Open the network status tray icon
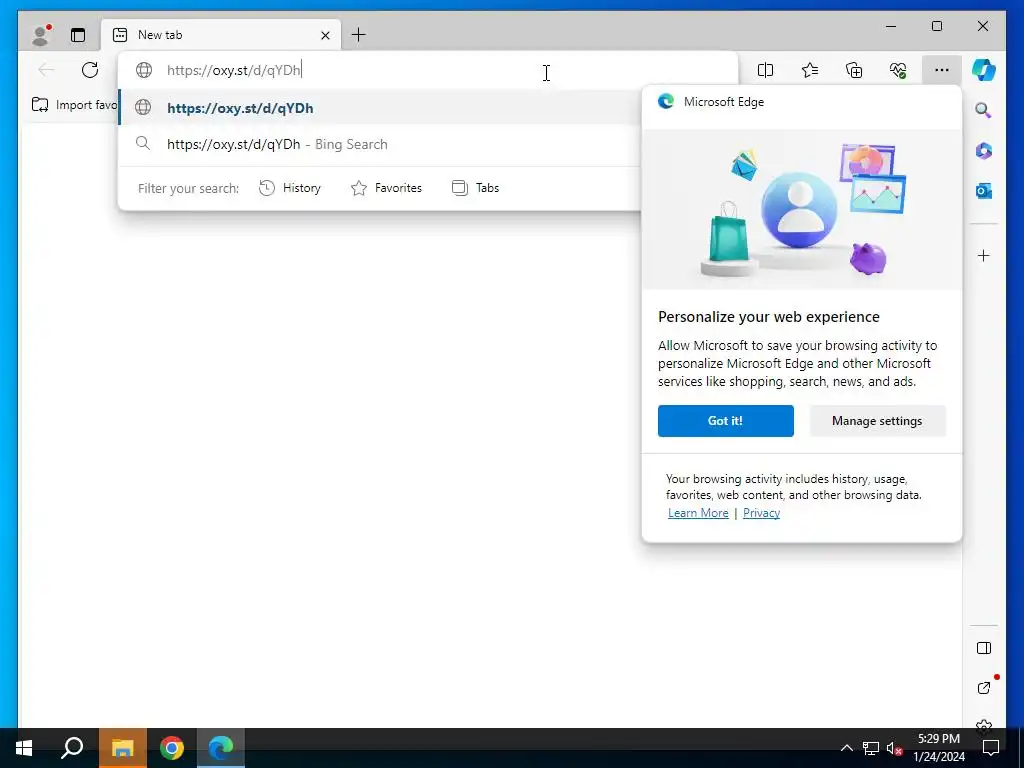 [x=870, y=748]
